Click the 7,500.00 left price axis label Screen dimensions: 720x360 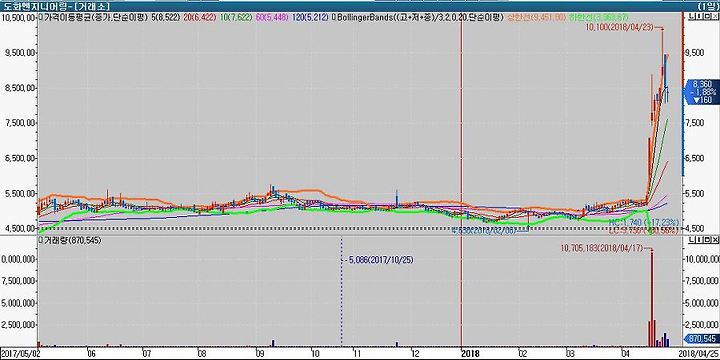pos(20,123)
